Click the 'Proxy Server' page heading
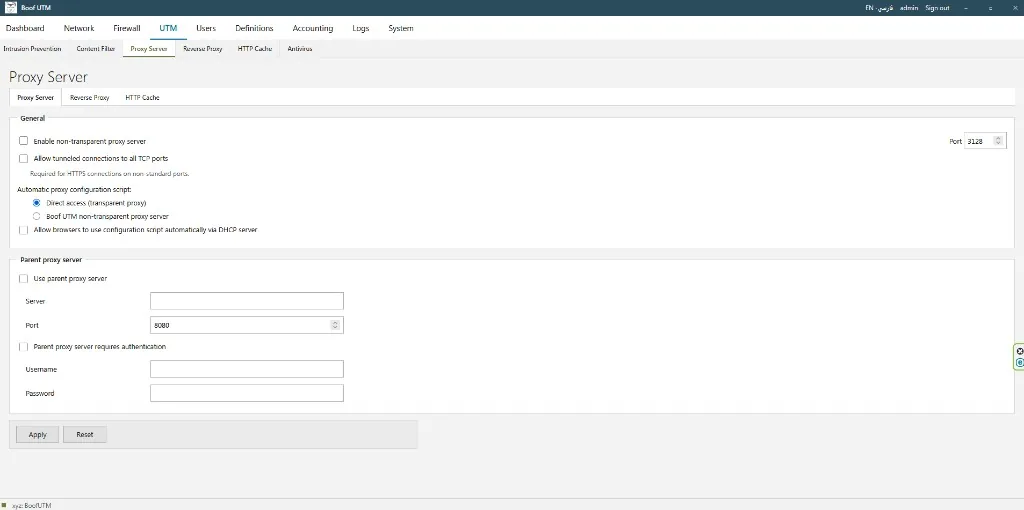 pos(48,77)
